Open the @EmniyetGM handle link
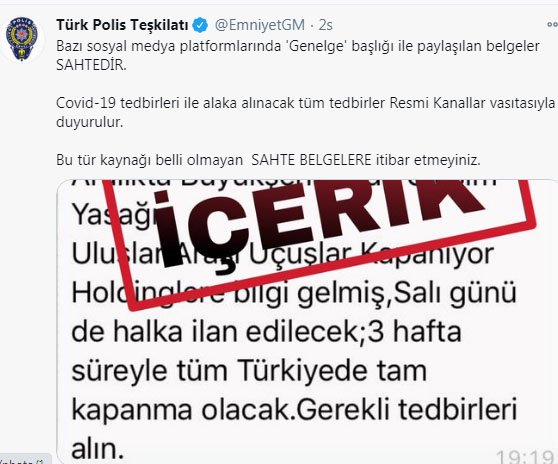The height and width of the screenshot is (464, 558). pyautogui.click(x=260, y=25)
